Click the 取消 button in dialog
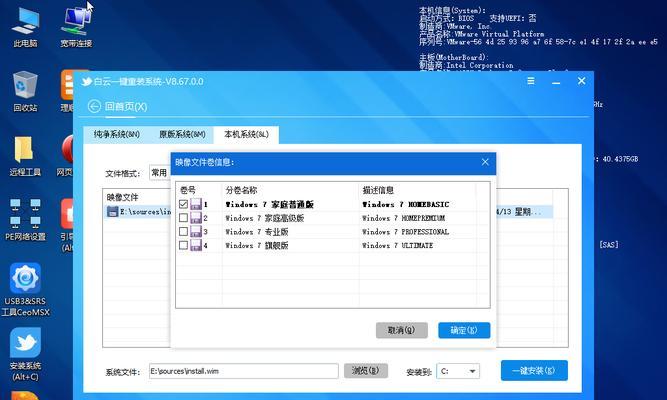Screen dimensions: 667x400 tap(402, 330)
